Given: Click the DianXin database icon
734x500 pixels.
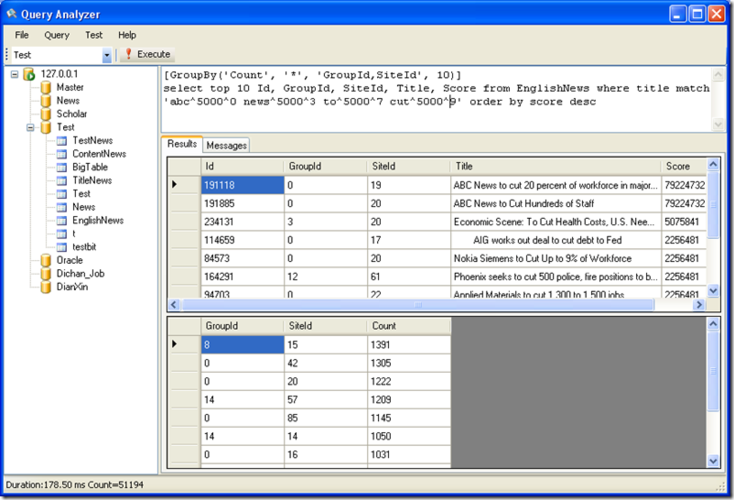Looking at the screenshot, I should coord(46,287).
